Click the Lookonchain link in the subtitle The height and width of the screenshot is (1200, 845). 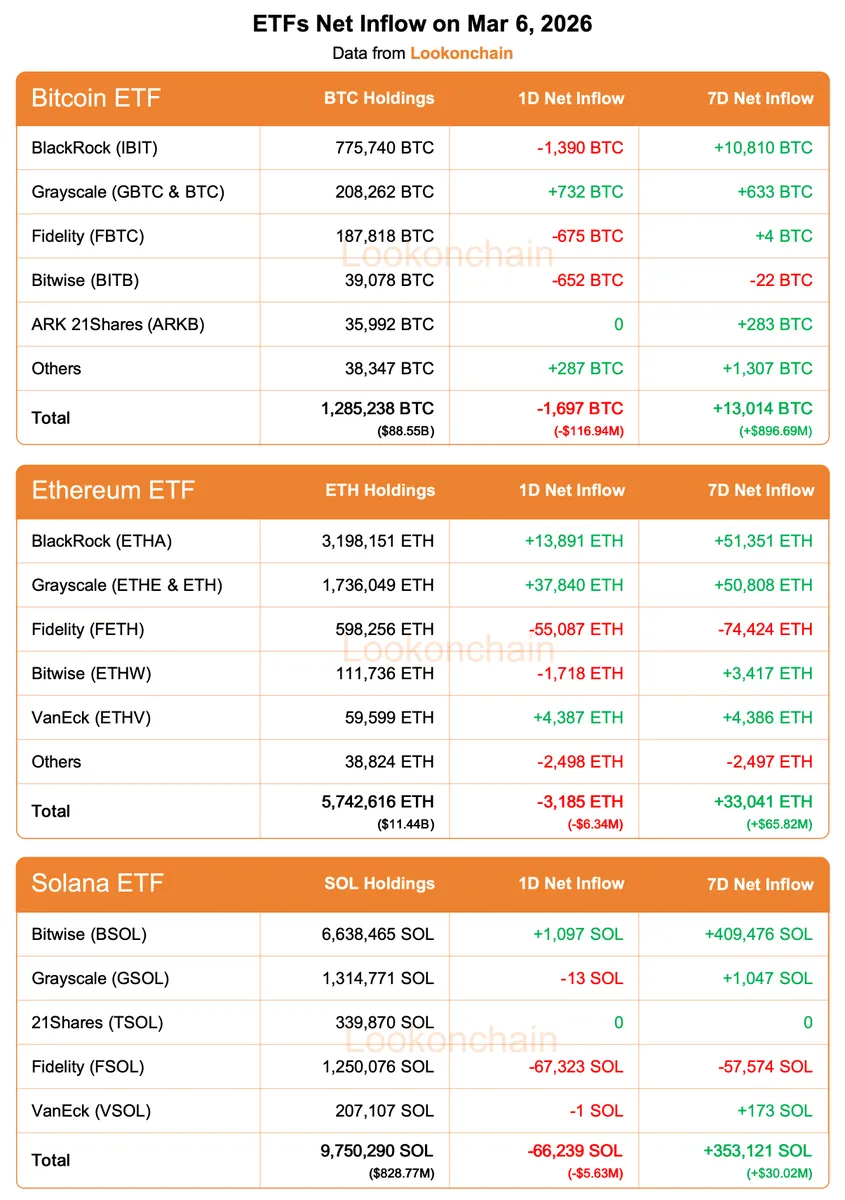coord(461,53)
